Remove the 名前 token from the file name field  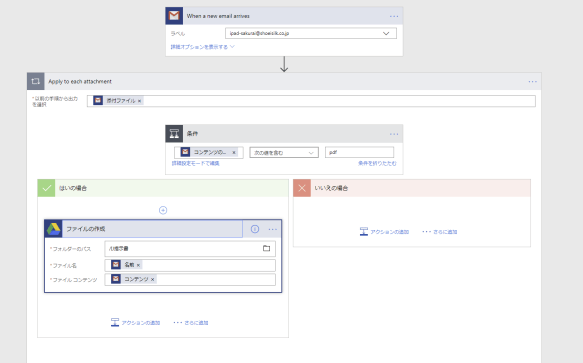[138, 265]
